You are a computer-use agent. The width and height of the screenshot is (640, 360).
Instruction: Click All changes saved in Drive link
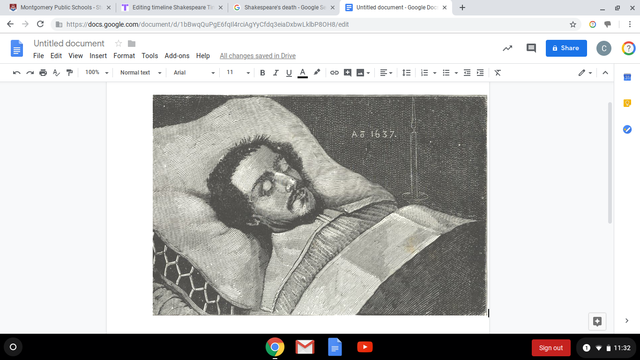pyautogui.click(x=258, y=56)
